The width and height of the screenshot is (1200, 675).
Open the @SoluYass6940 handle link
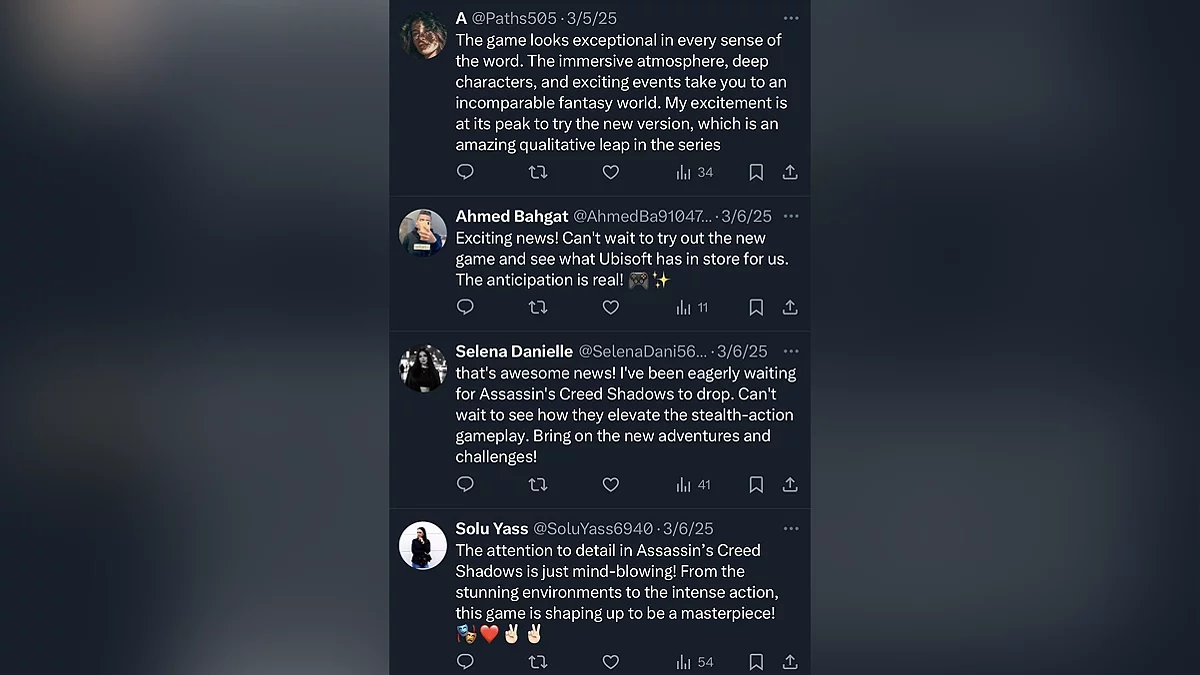click(x=592, y=528)
